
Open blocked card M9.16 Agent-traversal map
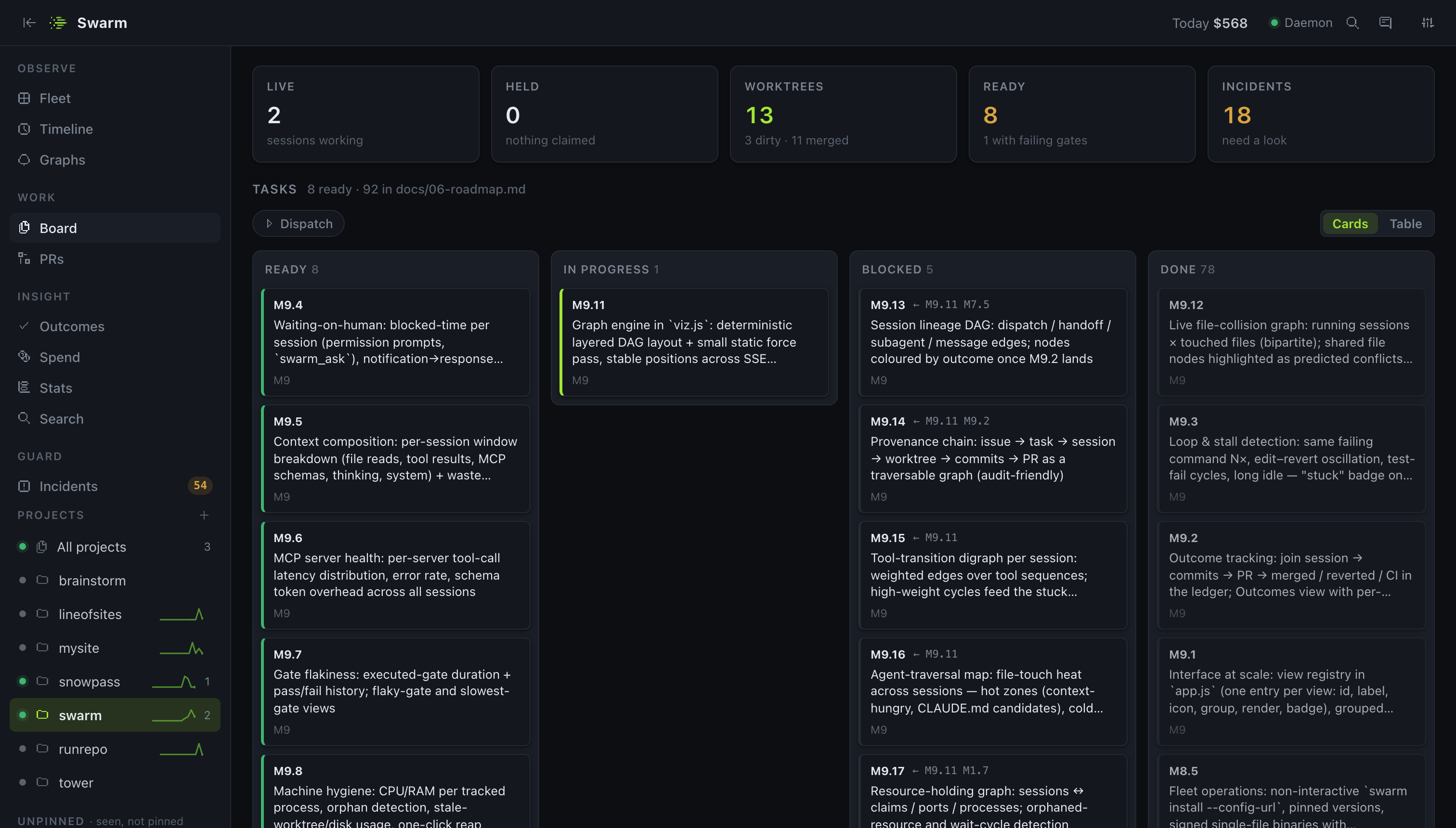pyautogui.click(x=993, y=692)
